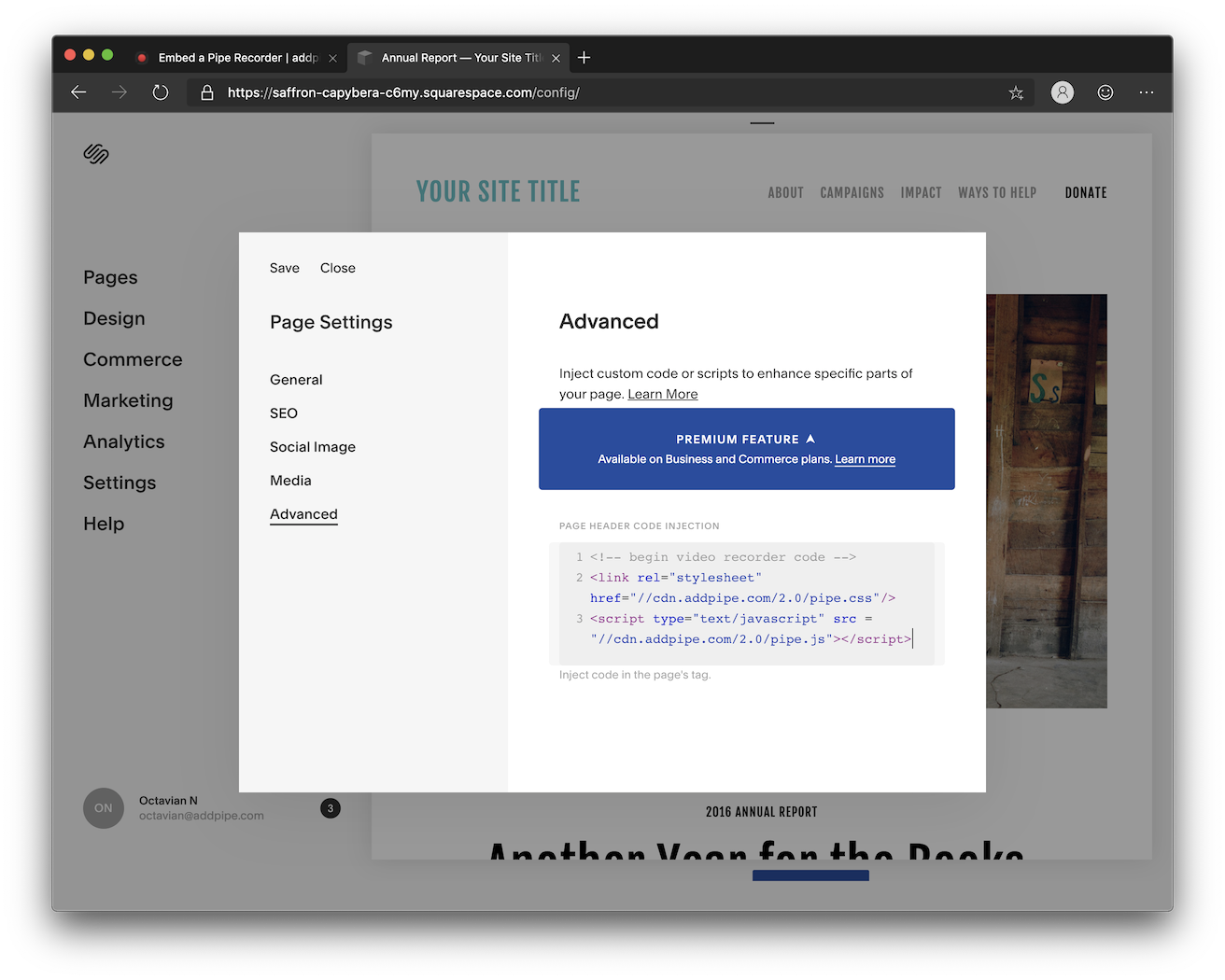Click the Squarespace logo in the sidebar

[x=96, y=154]
